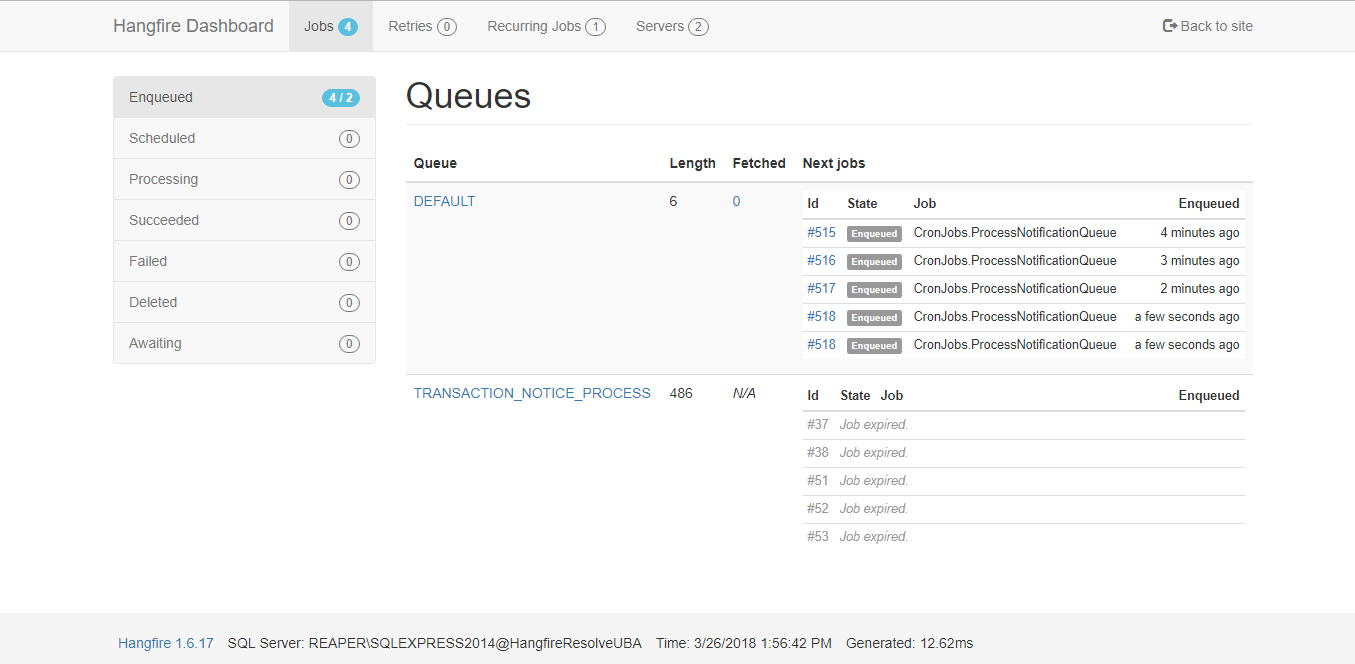
Task: Click the Hangfire Dashboard brand heading
Action: point(193,25)
